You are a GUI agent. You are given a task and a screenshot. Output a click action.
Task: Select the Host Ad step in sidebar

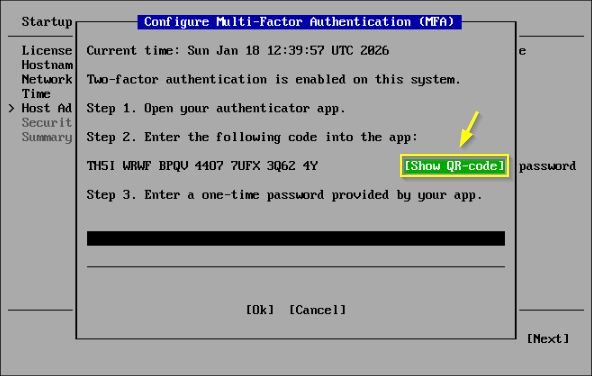(46, 108)
